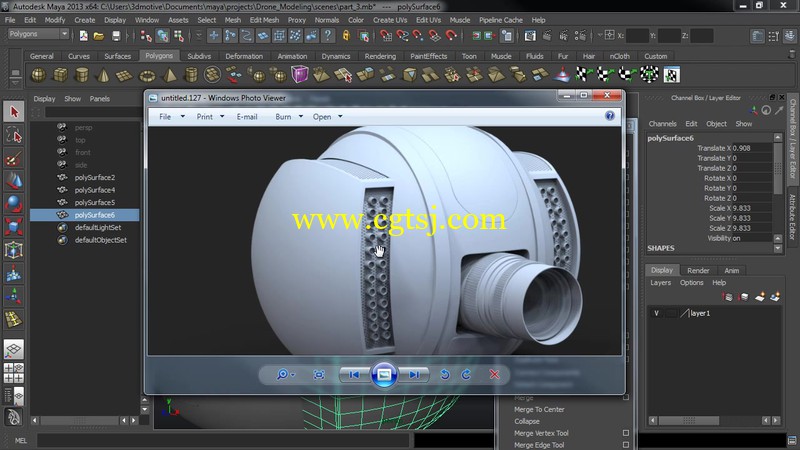Open the Edit Mesh menu
The image size is (800, 450).
pyautogui.click(x=264, y=20)
